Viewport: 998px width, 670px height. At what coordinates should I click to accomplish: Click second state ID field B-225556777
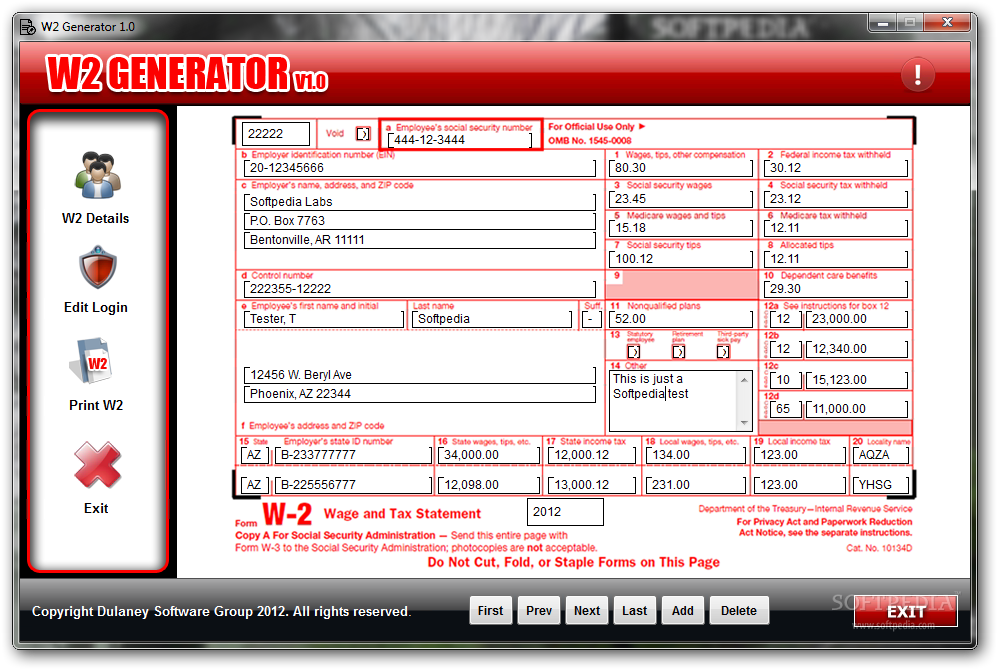click(353, 485)
